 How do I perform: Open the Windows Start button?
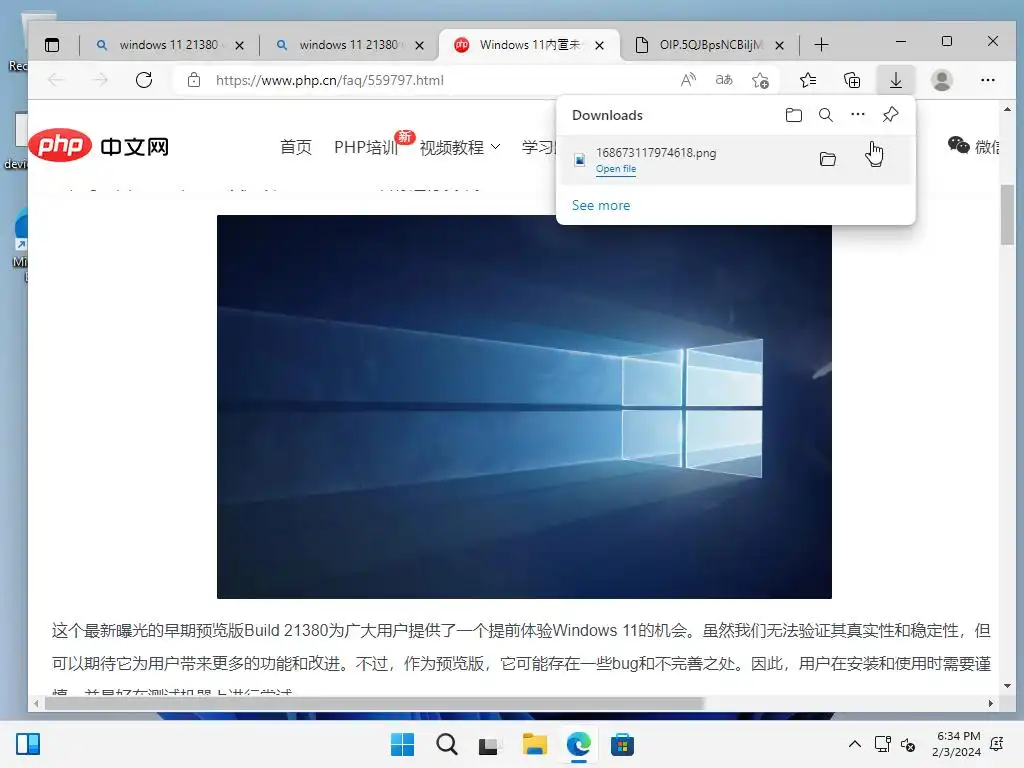402,744
